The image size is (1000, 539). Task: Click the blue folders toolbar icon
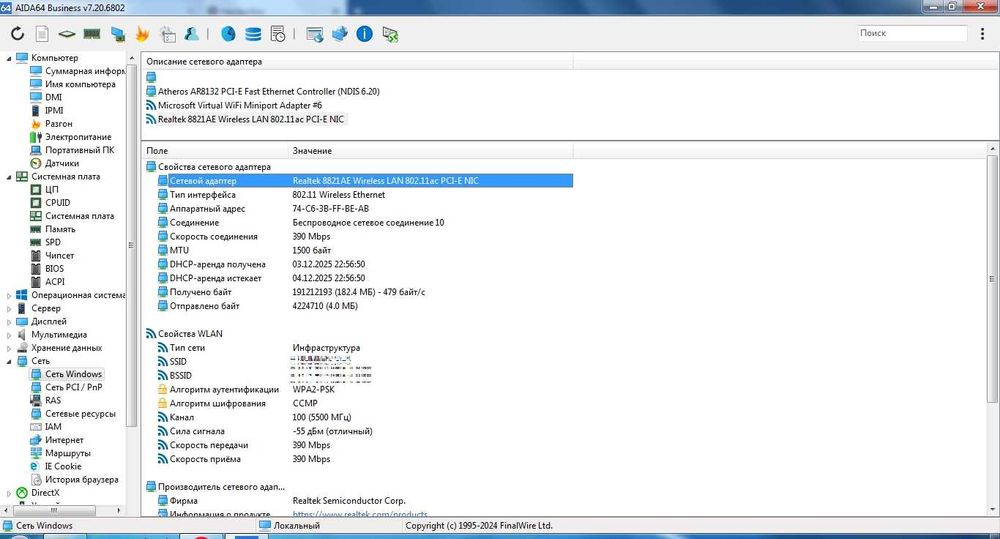(339, 34)
